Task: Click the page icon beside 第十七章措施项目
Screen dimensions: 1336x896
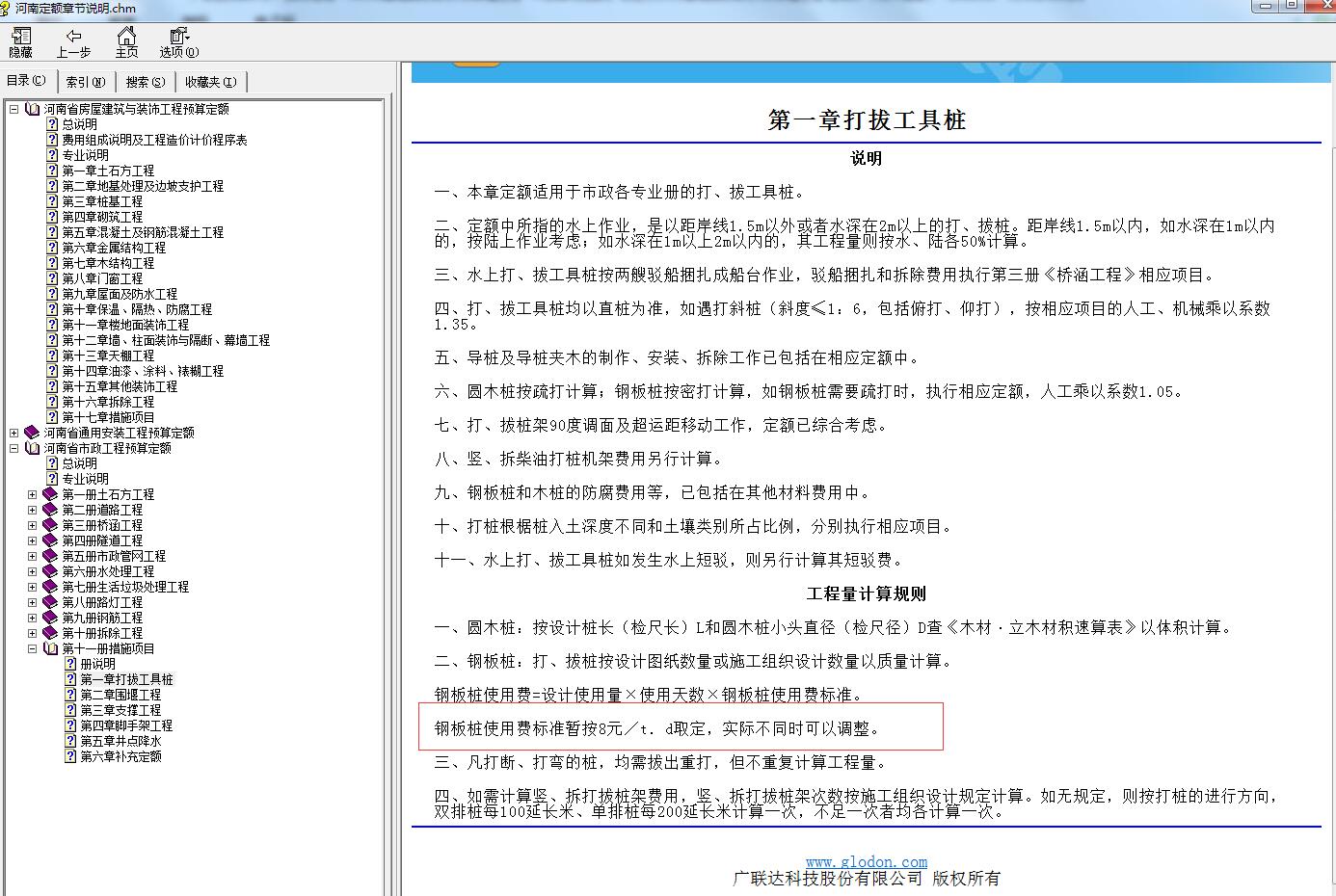Action: pyautogui.click(x=53, y=417)
